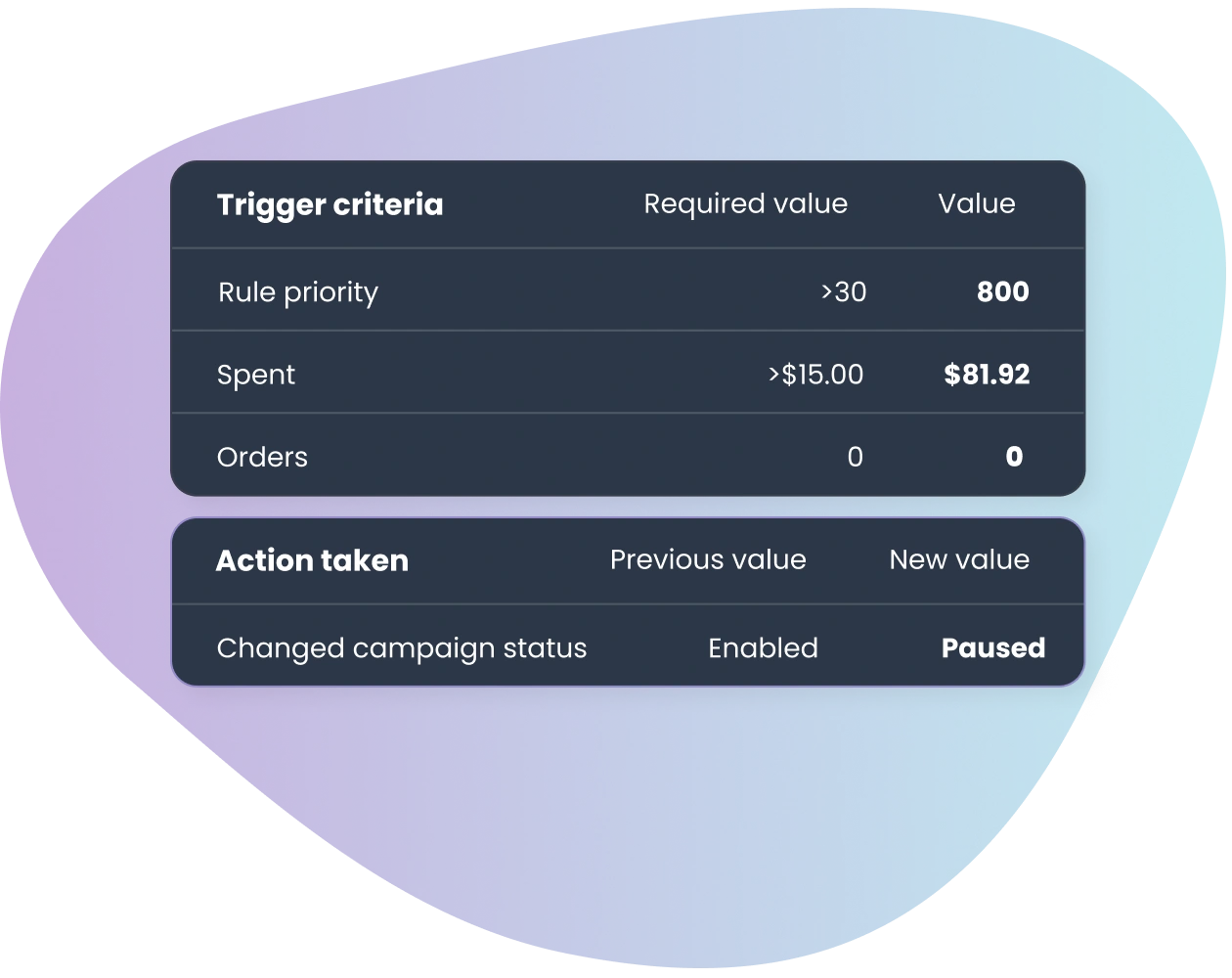Click the Enabled previous status value

(763, 648)
